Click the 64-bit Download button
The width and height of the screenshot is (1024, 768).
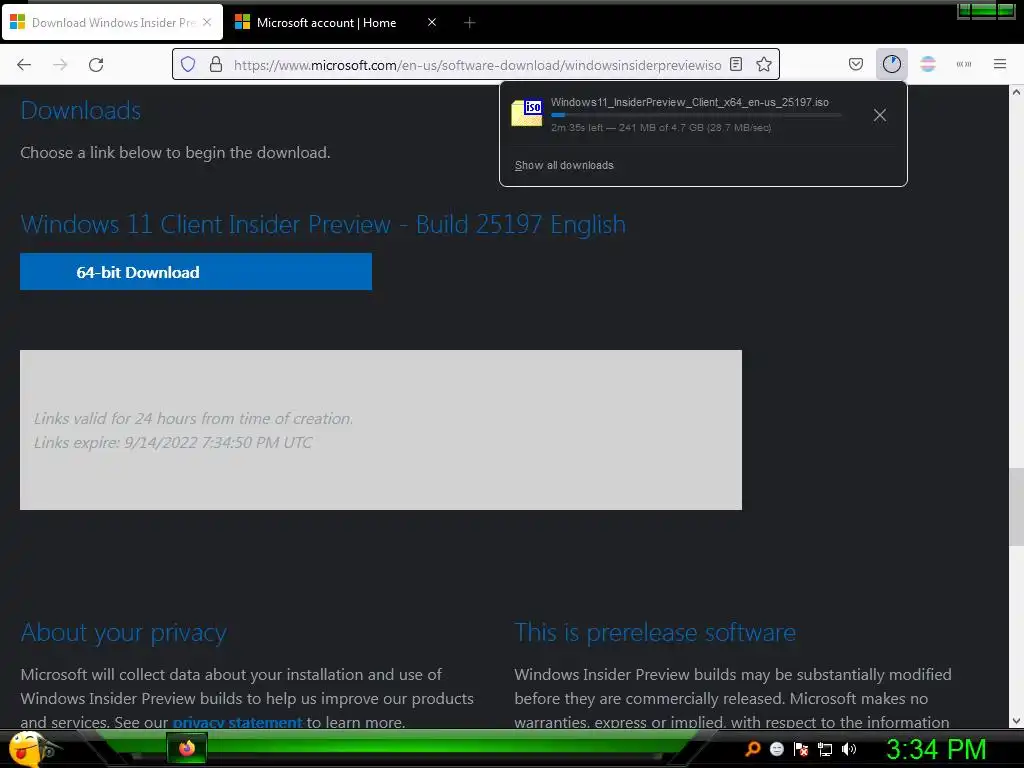[196, 272]
